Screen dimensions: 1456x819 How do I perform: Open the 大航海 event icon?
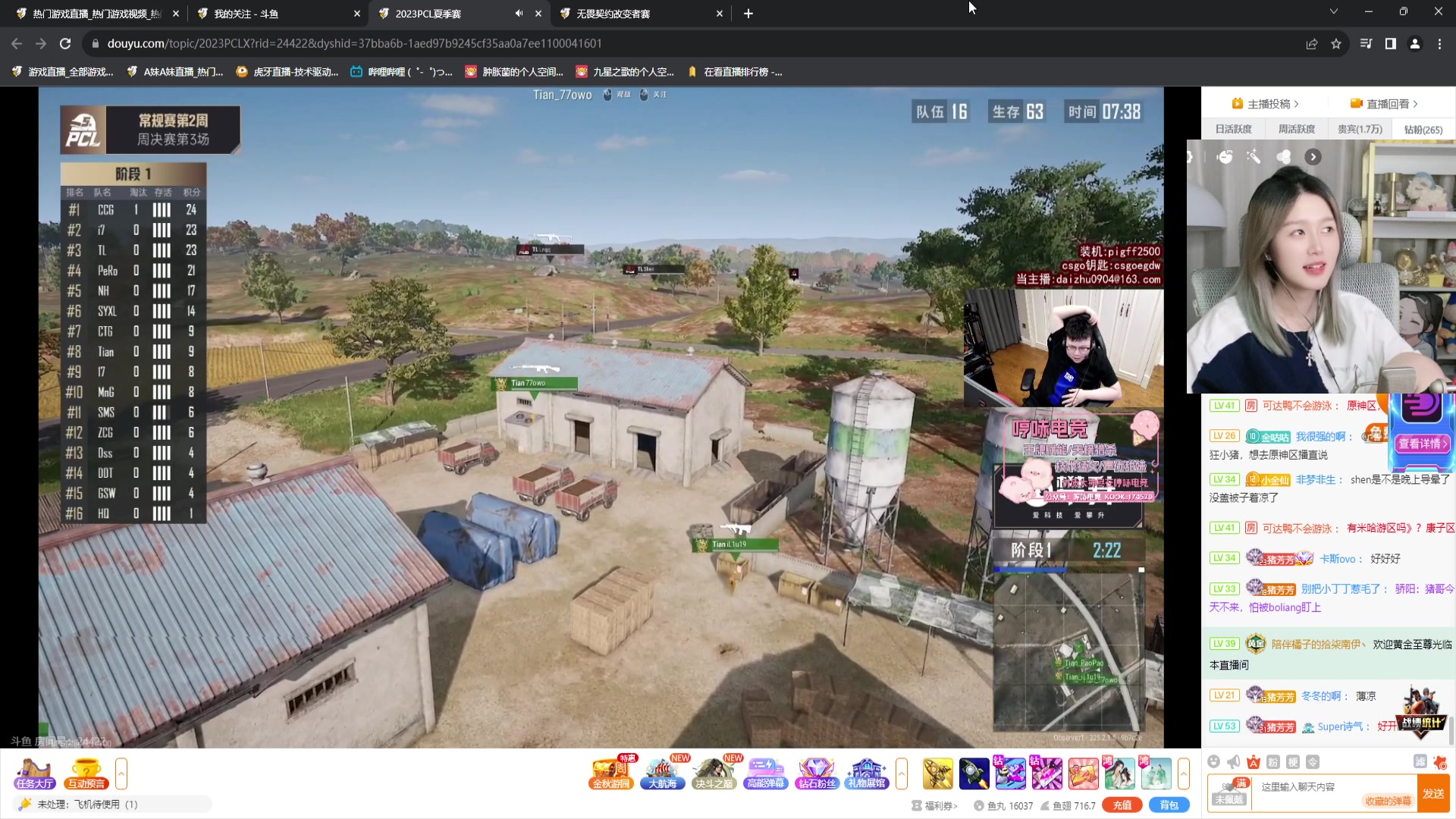pos(662,773)
